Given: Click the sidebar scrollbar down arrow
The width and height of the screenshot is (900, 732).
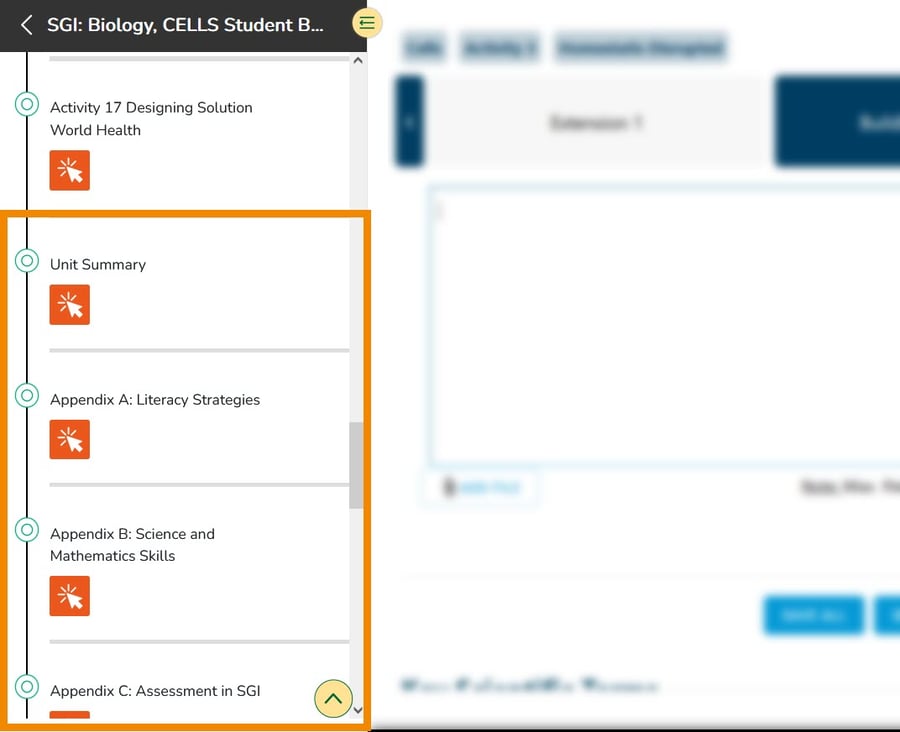Looking at the screenshot, I should click(x=358, y=710).
